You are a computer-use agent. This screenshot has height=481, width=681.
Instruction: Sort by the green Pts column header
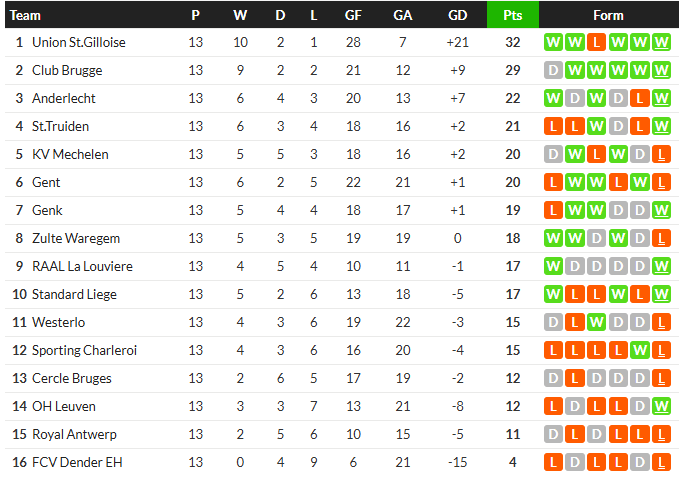point(513,15)
